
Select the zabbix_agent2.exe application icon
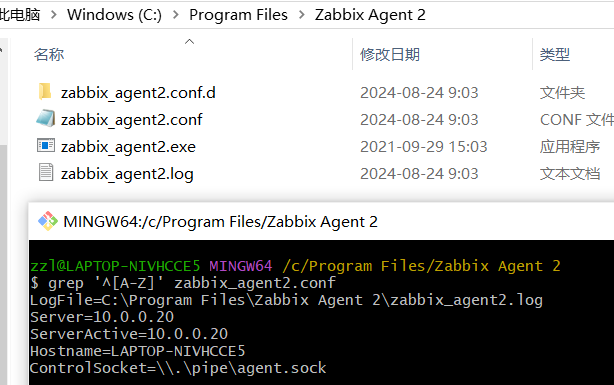(46, 145)
